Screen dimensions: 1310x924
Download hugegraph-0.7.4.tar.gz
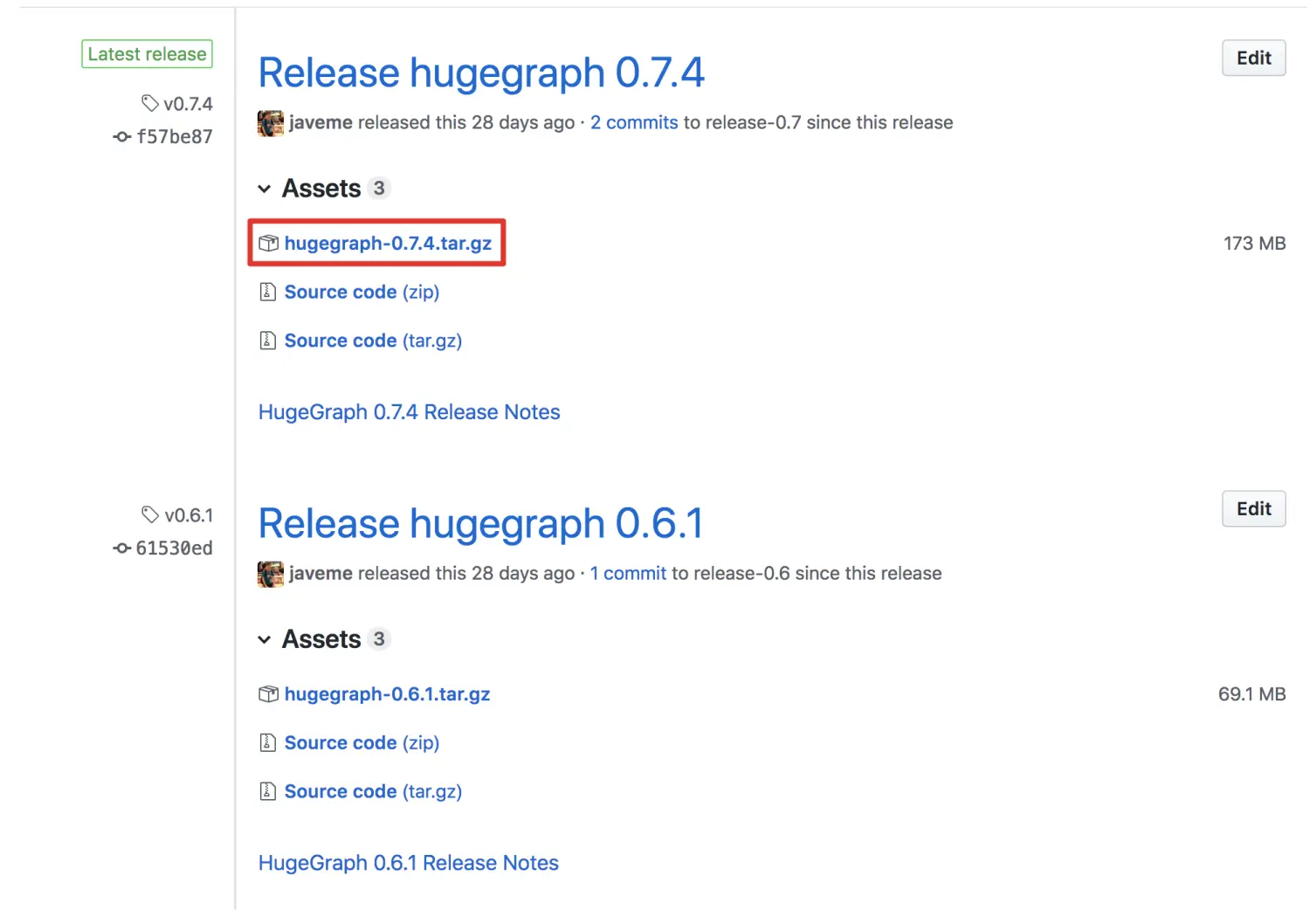[x=388, y=243]
